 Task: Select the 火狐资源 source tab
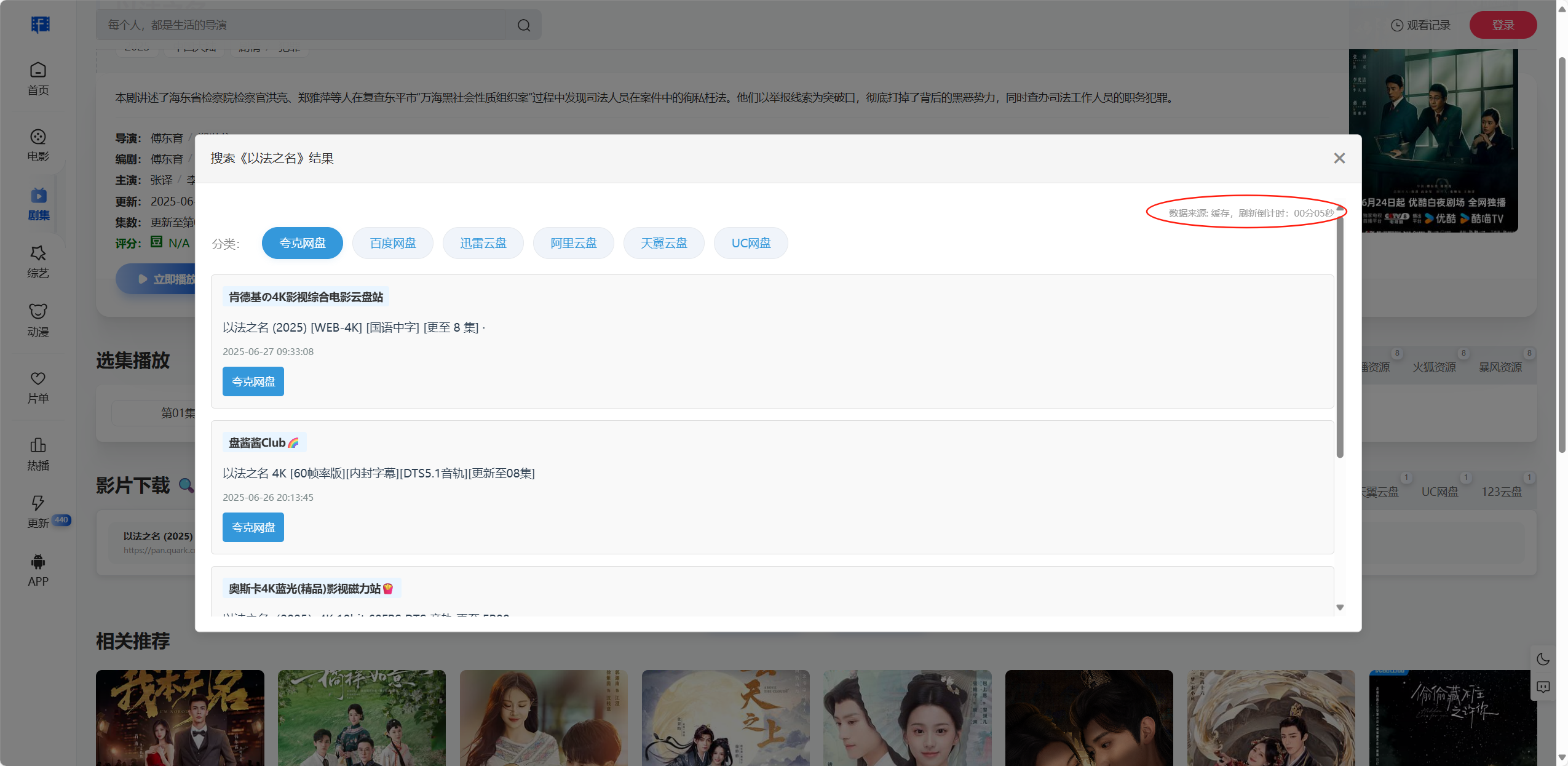tap(1434, 367)
